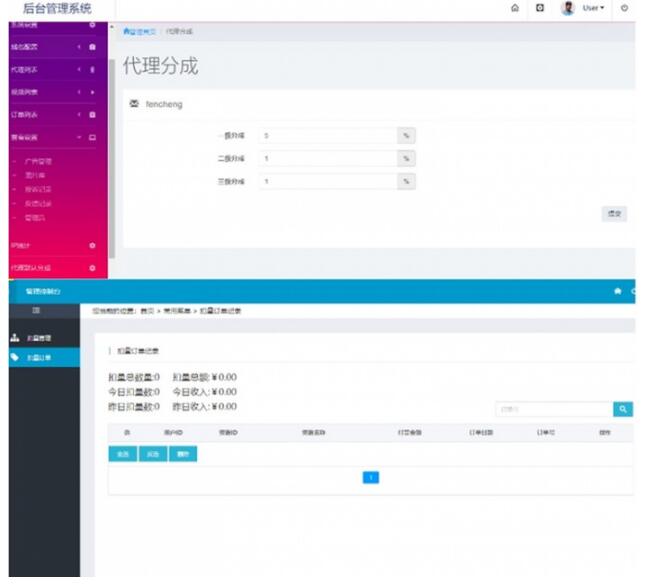Click the 提交 submit button

614,214
